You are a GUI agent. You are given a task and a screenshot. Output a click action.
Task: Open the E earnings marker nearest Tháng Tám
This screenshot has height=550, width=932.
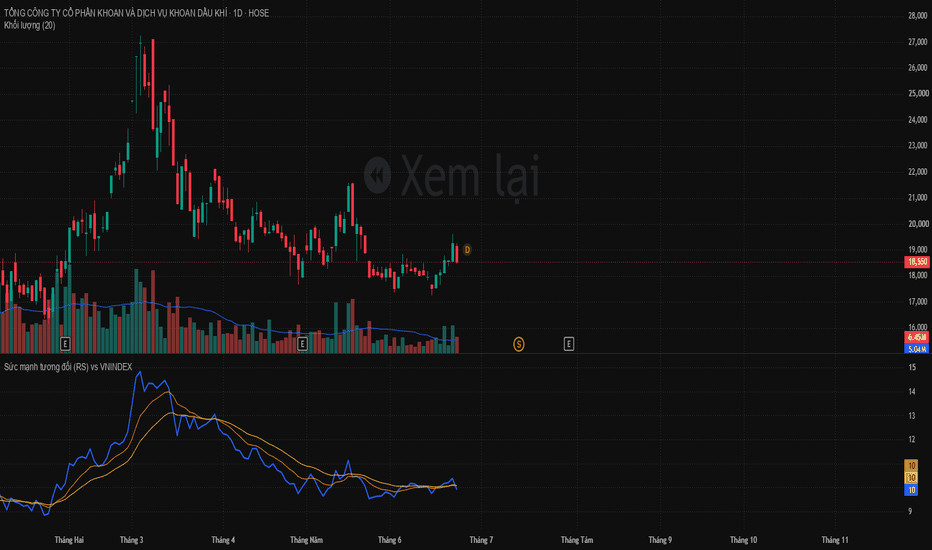point(569,344)
